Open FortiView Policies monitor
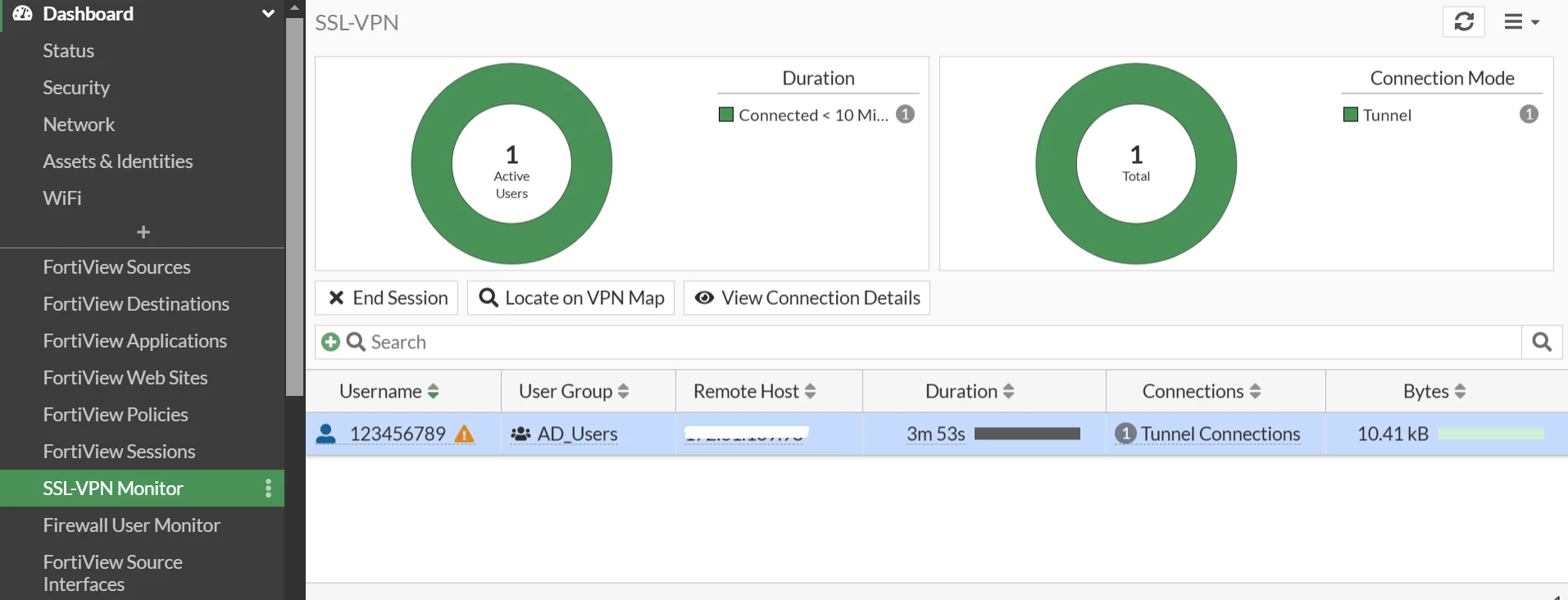The height and width of the screenshot is (600, 1568). (x=116, y=415)
